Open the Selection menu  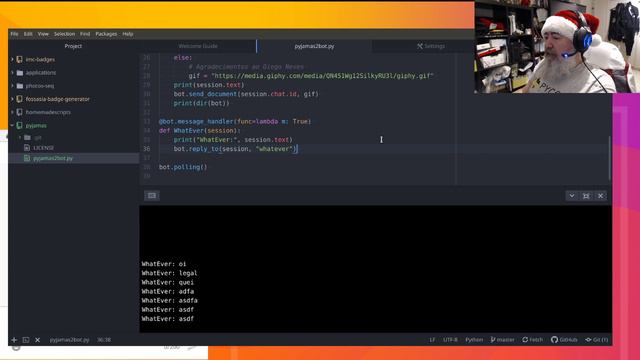click(x=64, y=34)
